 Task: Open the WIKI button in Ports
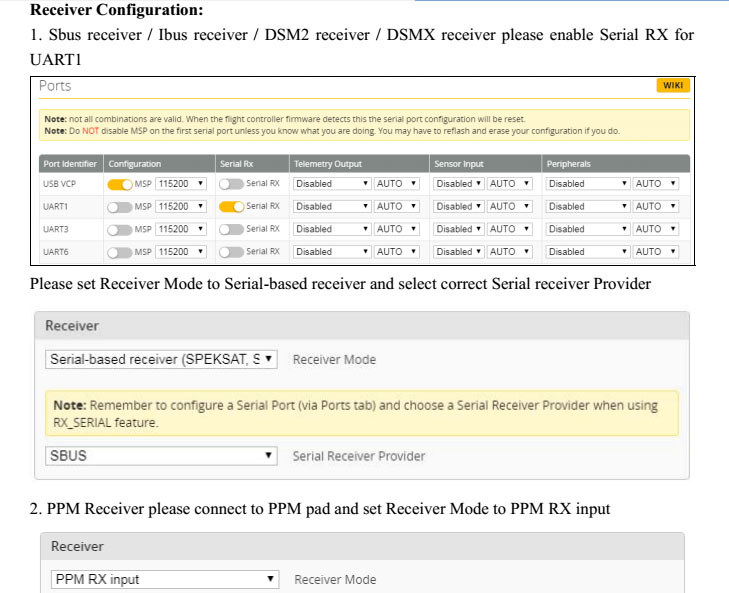pyautogui.click(x=673, y=85)
